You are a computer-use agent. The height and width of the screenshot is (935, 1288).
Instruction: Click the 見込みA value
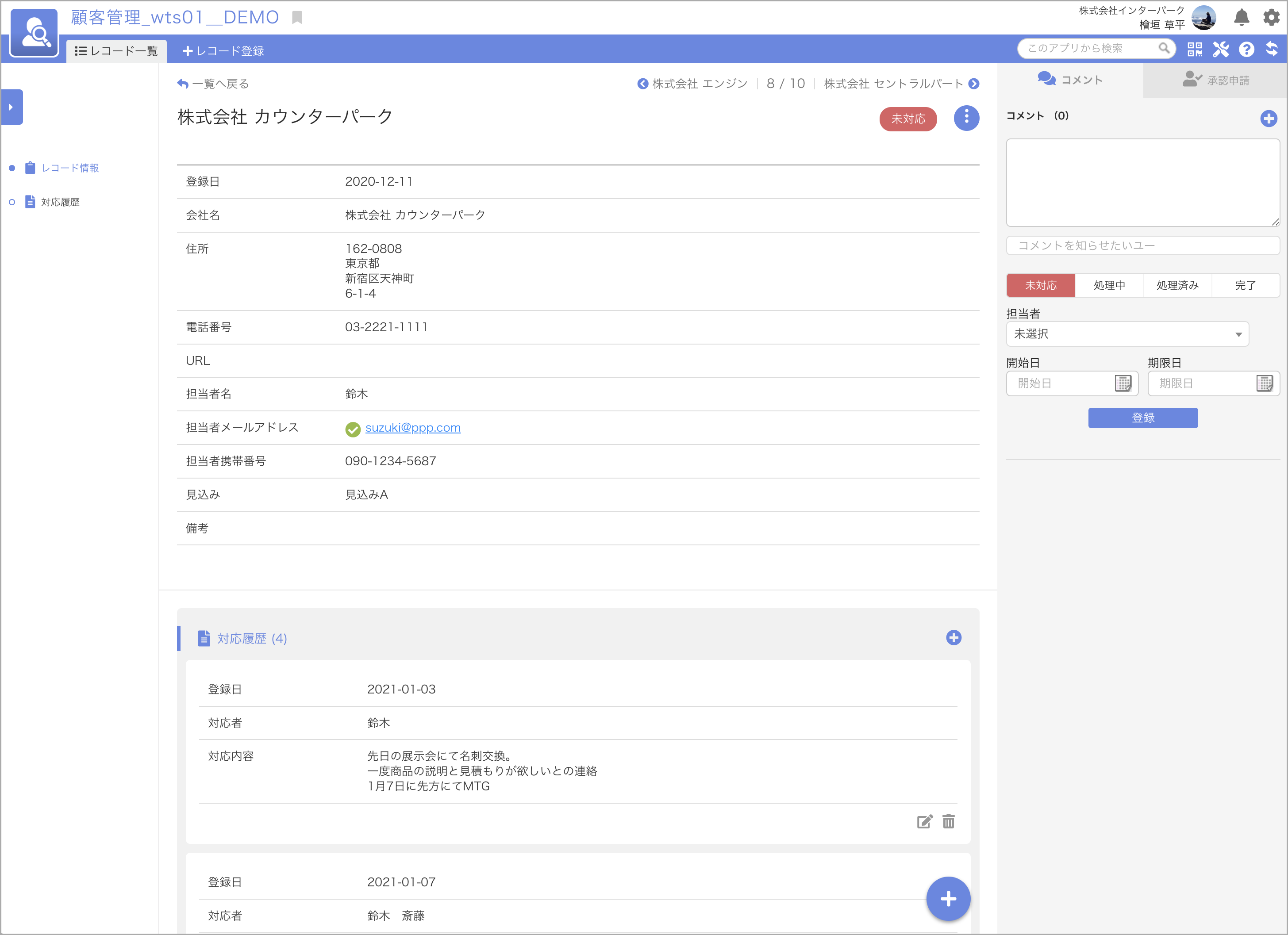tap(366, 494)
